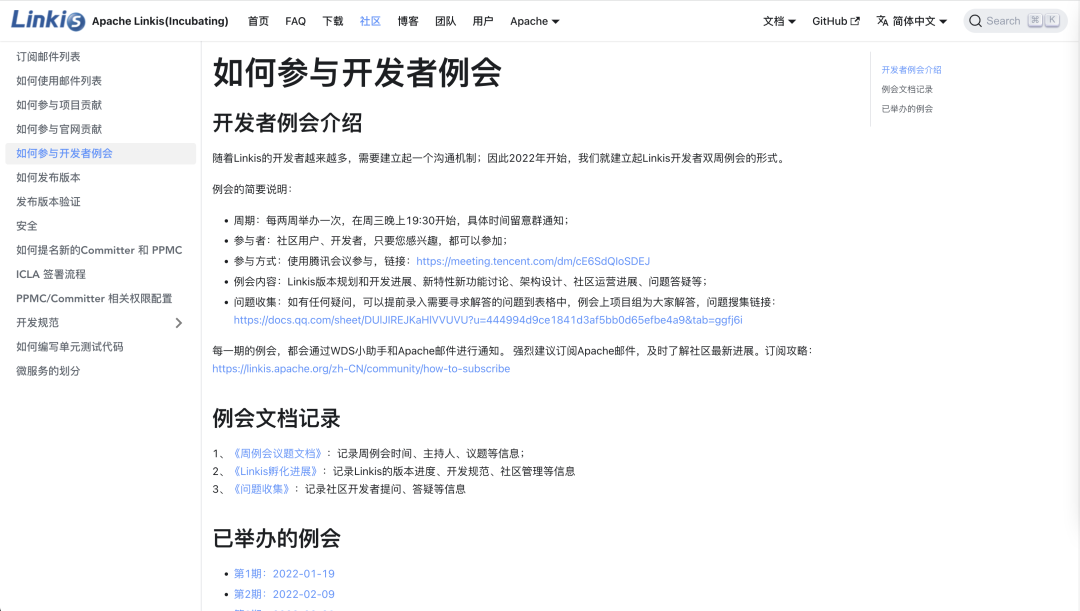
Task: Open the how-to-subscribe link
Action: (361, 369)
